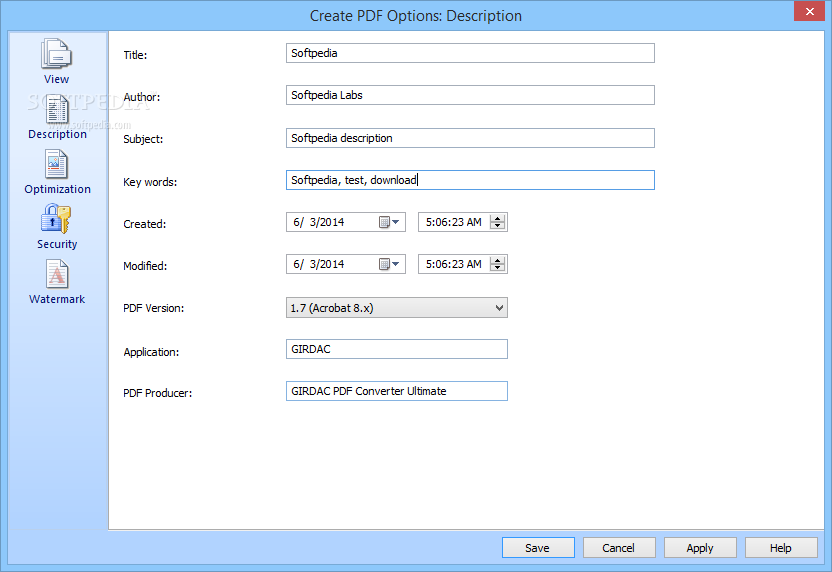This screenshot has height=572, width=832.
Task: Open the View options page icon
Action: point(56,54)
